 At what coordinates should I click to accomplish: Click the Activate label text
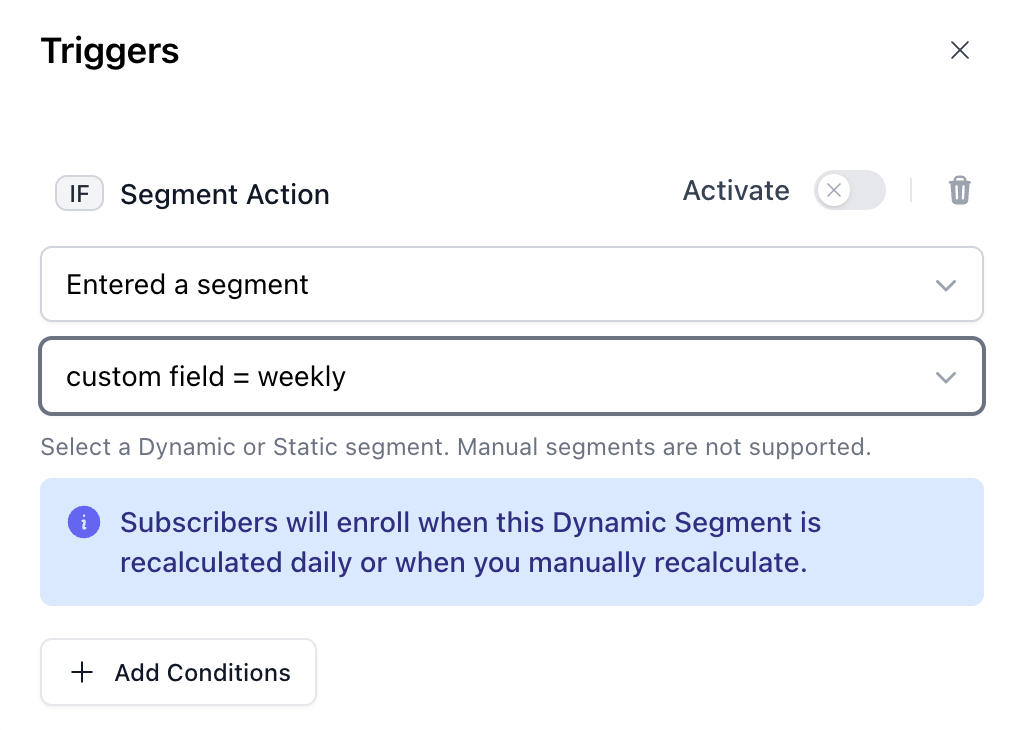(x=736, y=190)
